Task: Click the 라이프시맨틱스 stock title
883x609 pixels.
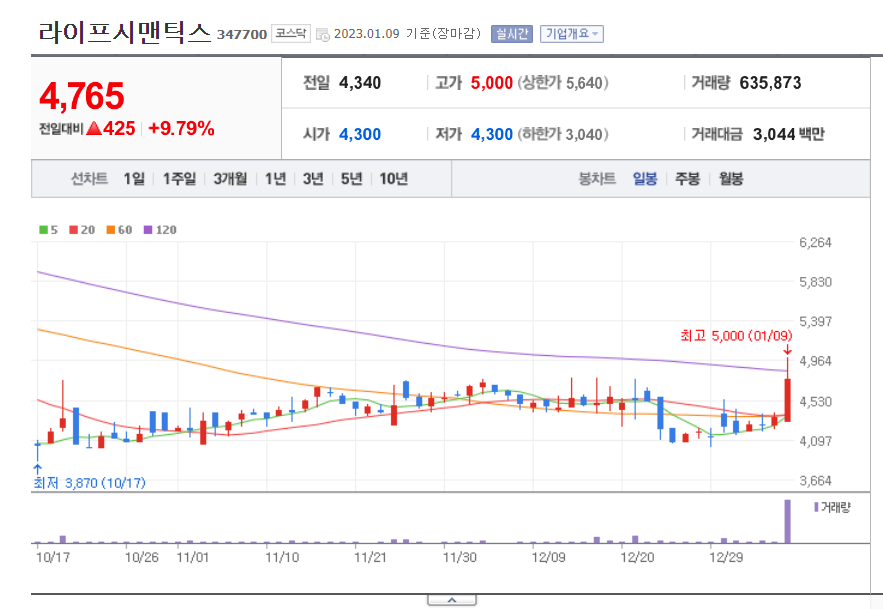Action: click(x=124, y=33)
